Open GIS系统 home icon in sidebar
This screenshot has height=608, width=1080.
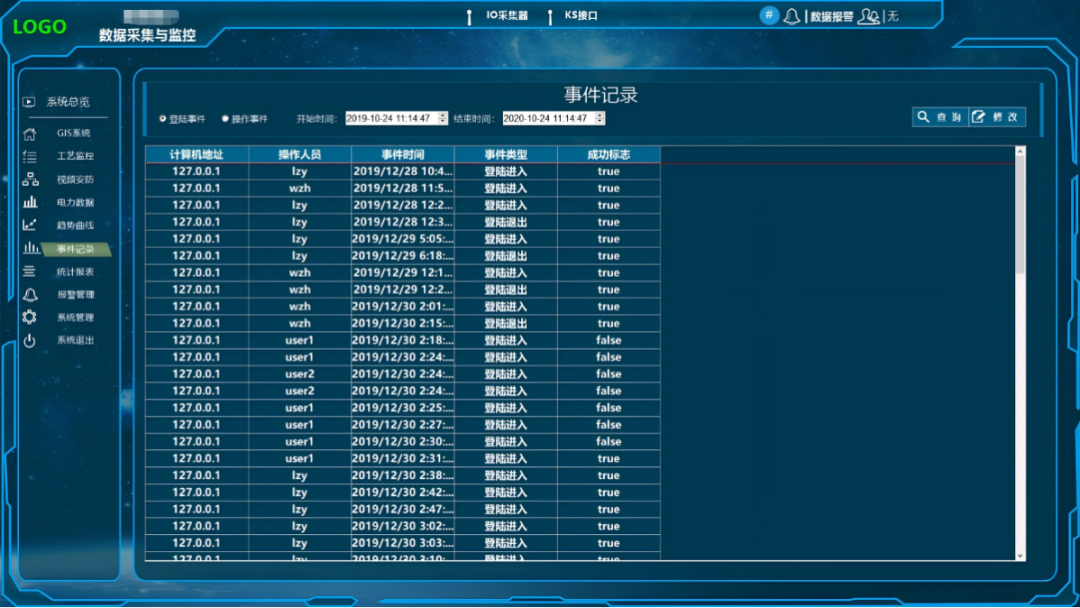pyautogui.click(x=30, y=134)
